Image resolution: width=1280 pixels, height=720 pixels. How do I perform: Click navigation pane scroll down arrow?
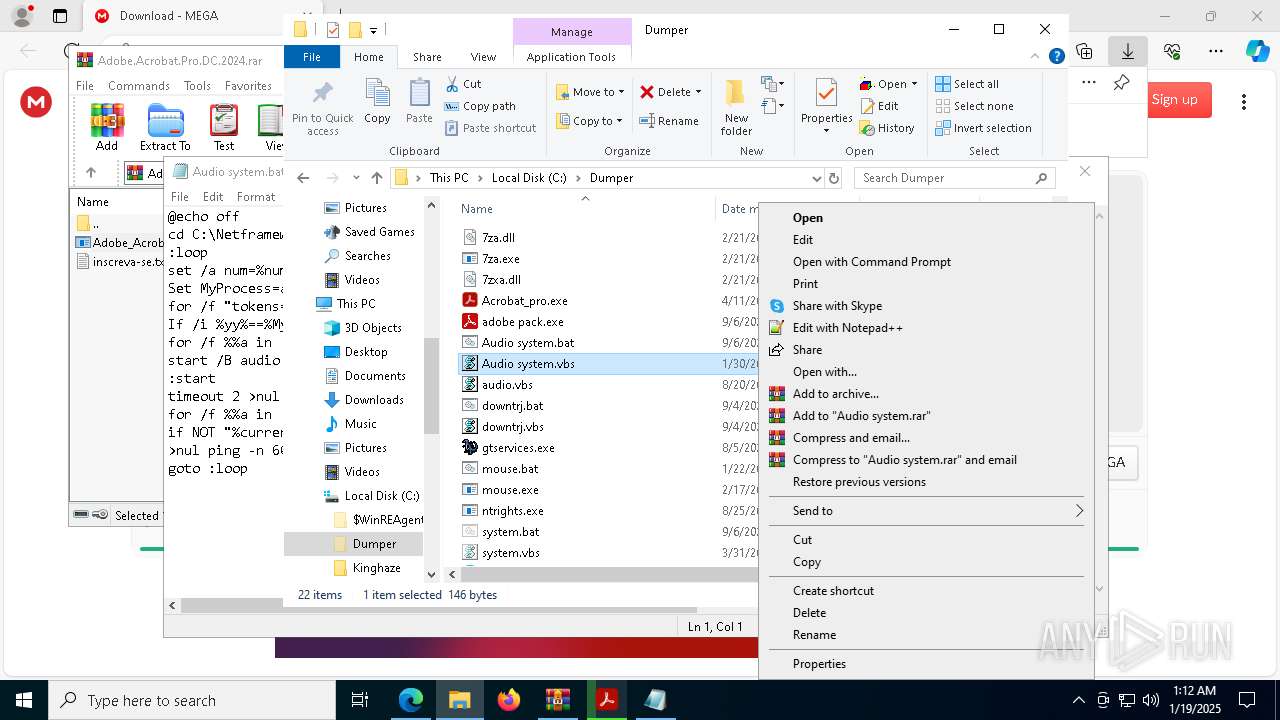(x=432, y=574)
